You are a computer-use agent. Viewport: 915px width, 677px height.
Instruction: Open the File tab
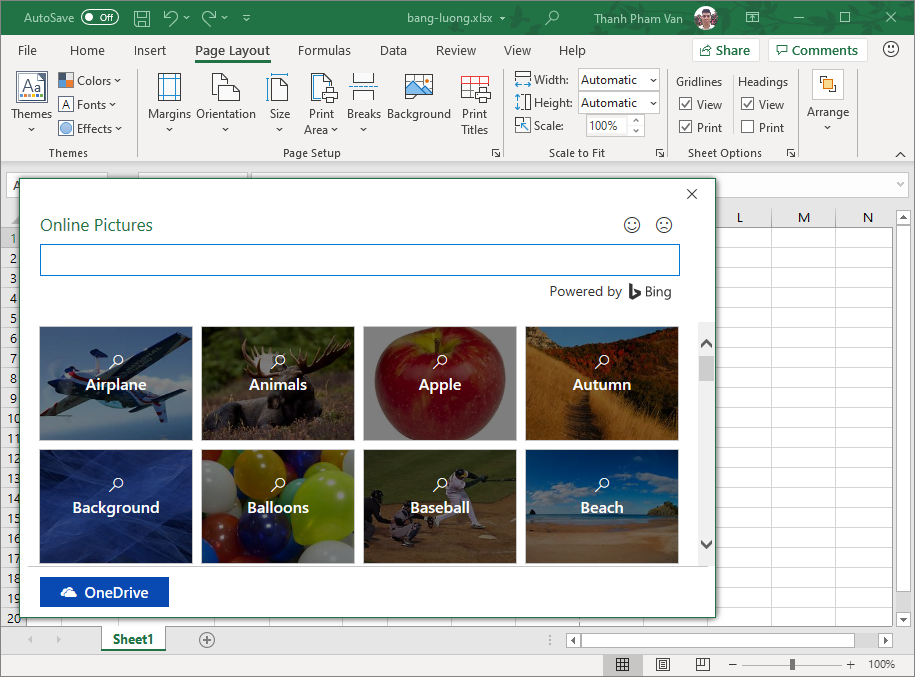[x=27, y=51]
